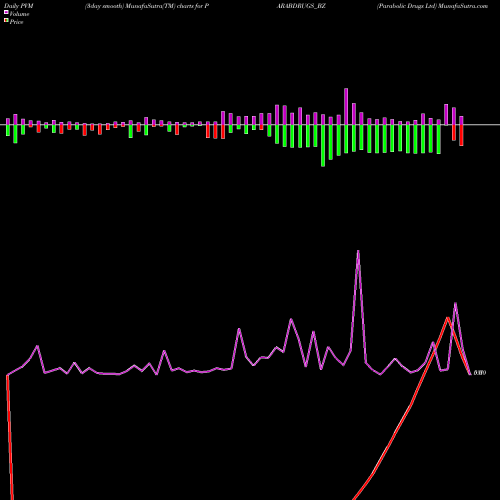Click the green-red Price legend swatch
The width and height of the screenshot is (500, 500).
point(6,20)
